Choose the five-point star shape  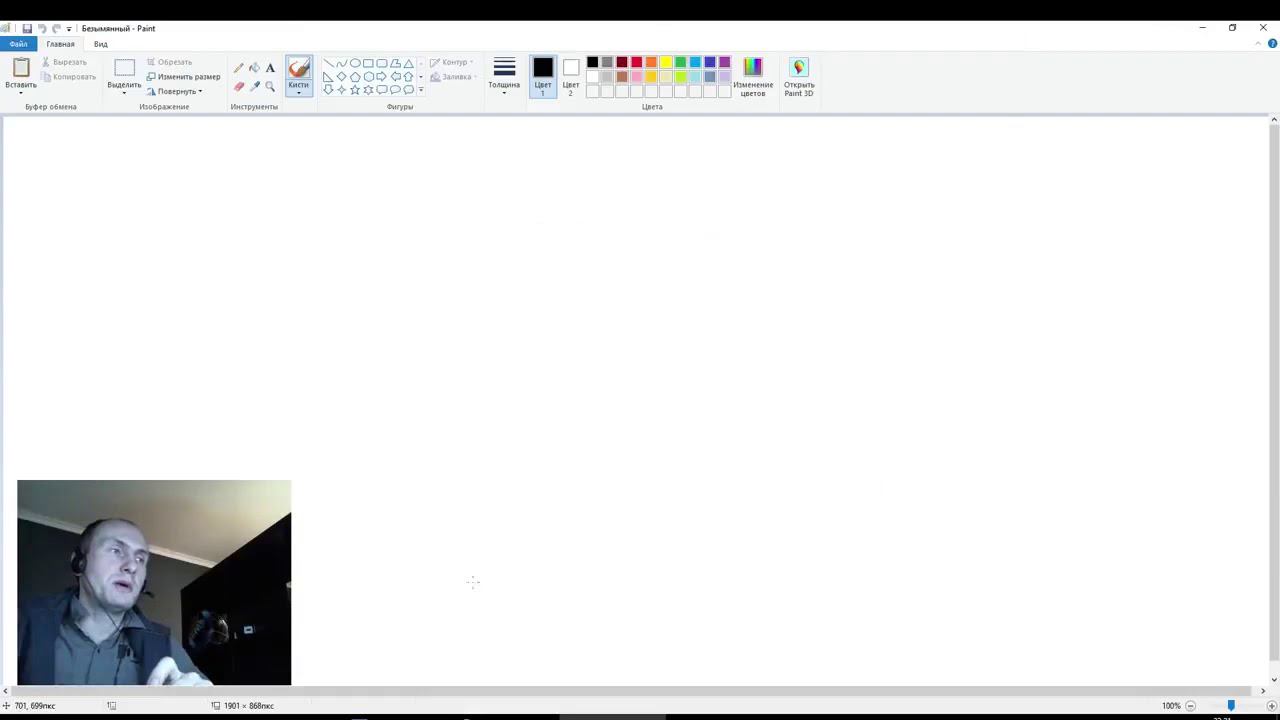tap(355, 89)
